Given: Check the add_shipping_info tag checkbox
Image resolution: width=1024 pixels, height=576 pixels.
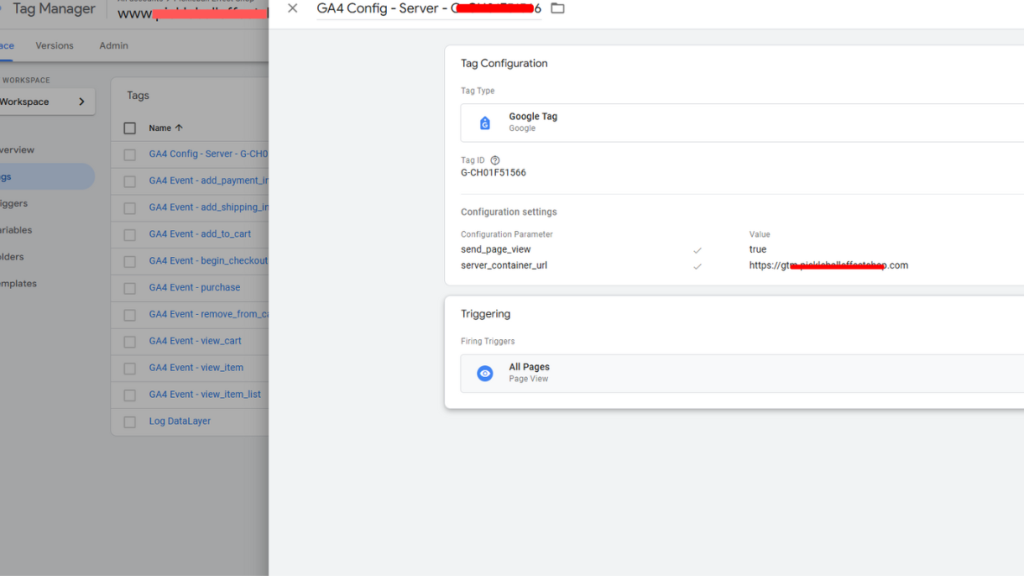Looking at the screenshot, I should pos(130,208).
